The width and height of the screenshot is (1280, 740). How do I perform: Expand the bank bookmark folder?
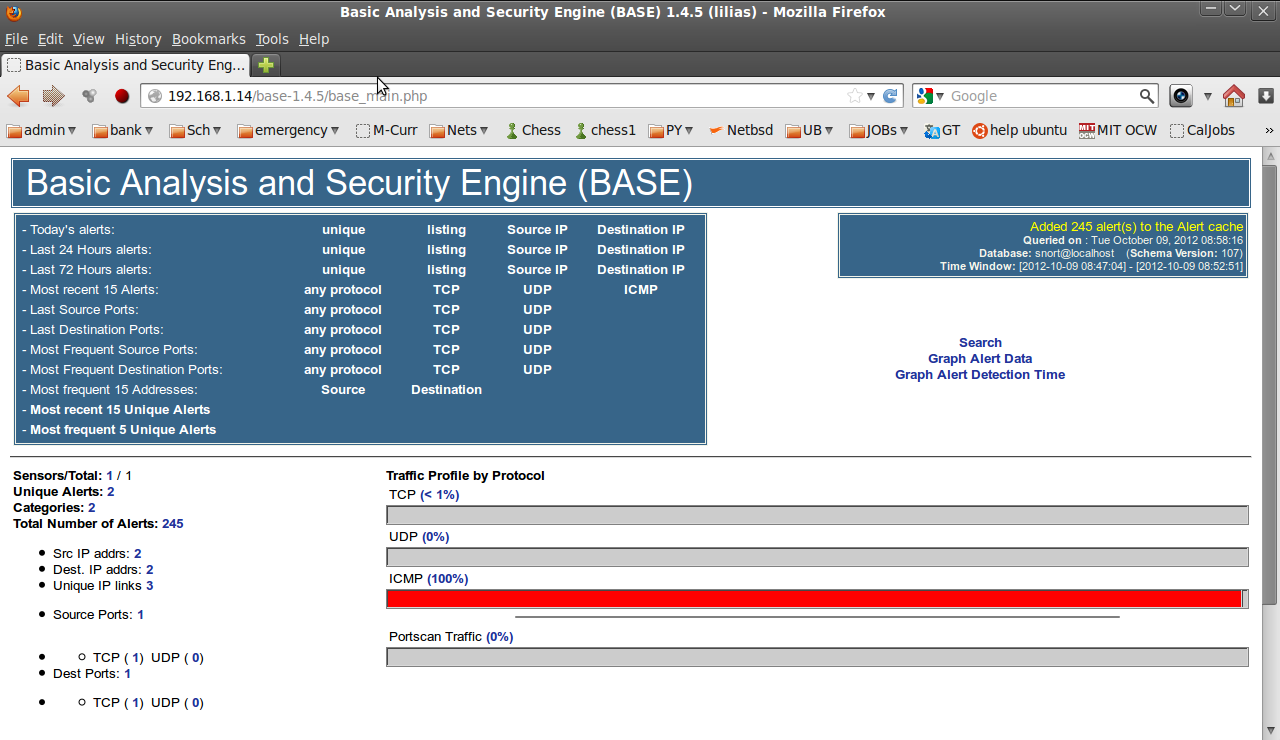[122, 130]
